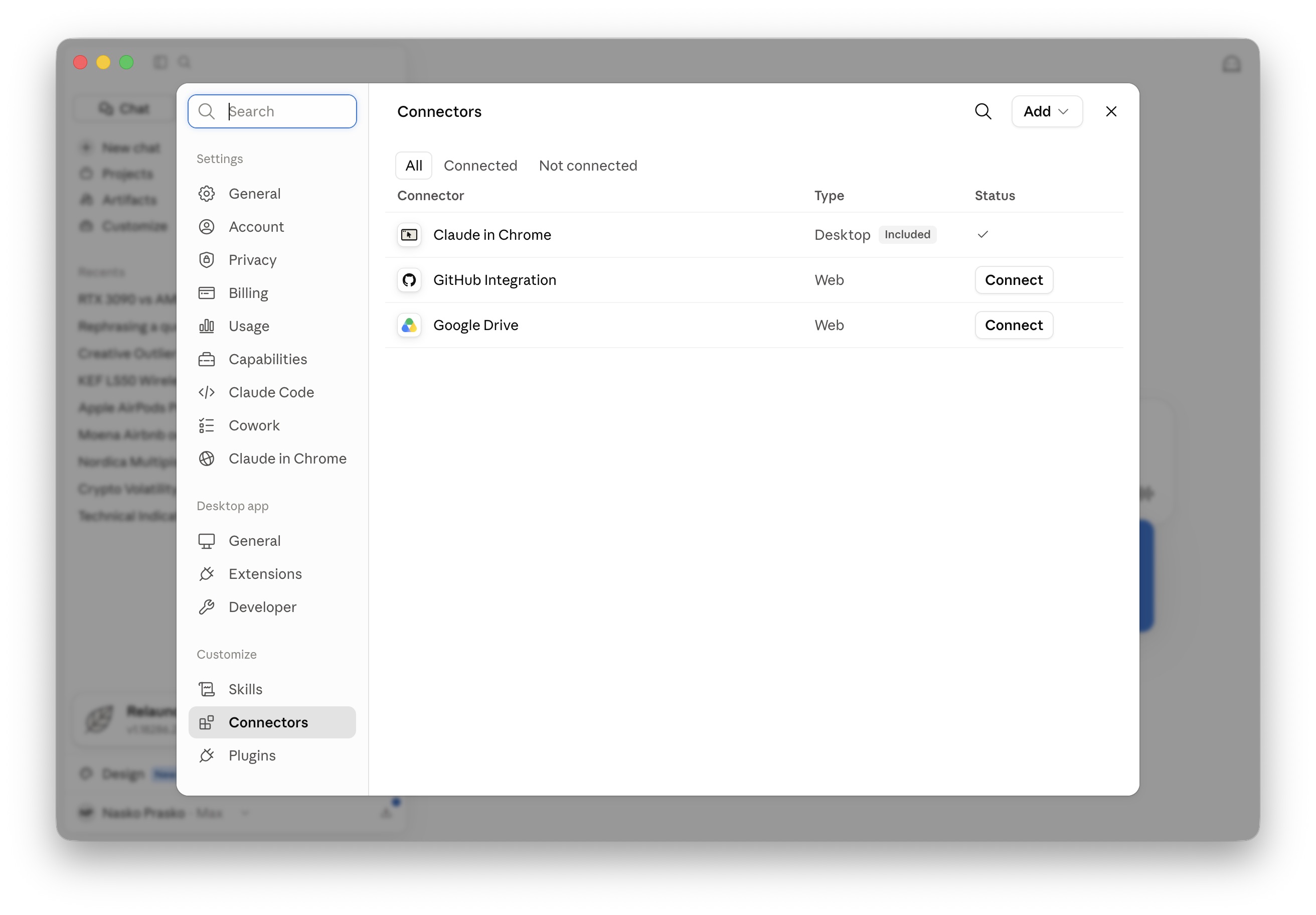This screenshot has height=915, width=1316.
Task: Click the GitHub logo icon
Action: tap(409, 280)
